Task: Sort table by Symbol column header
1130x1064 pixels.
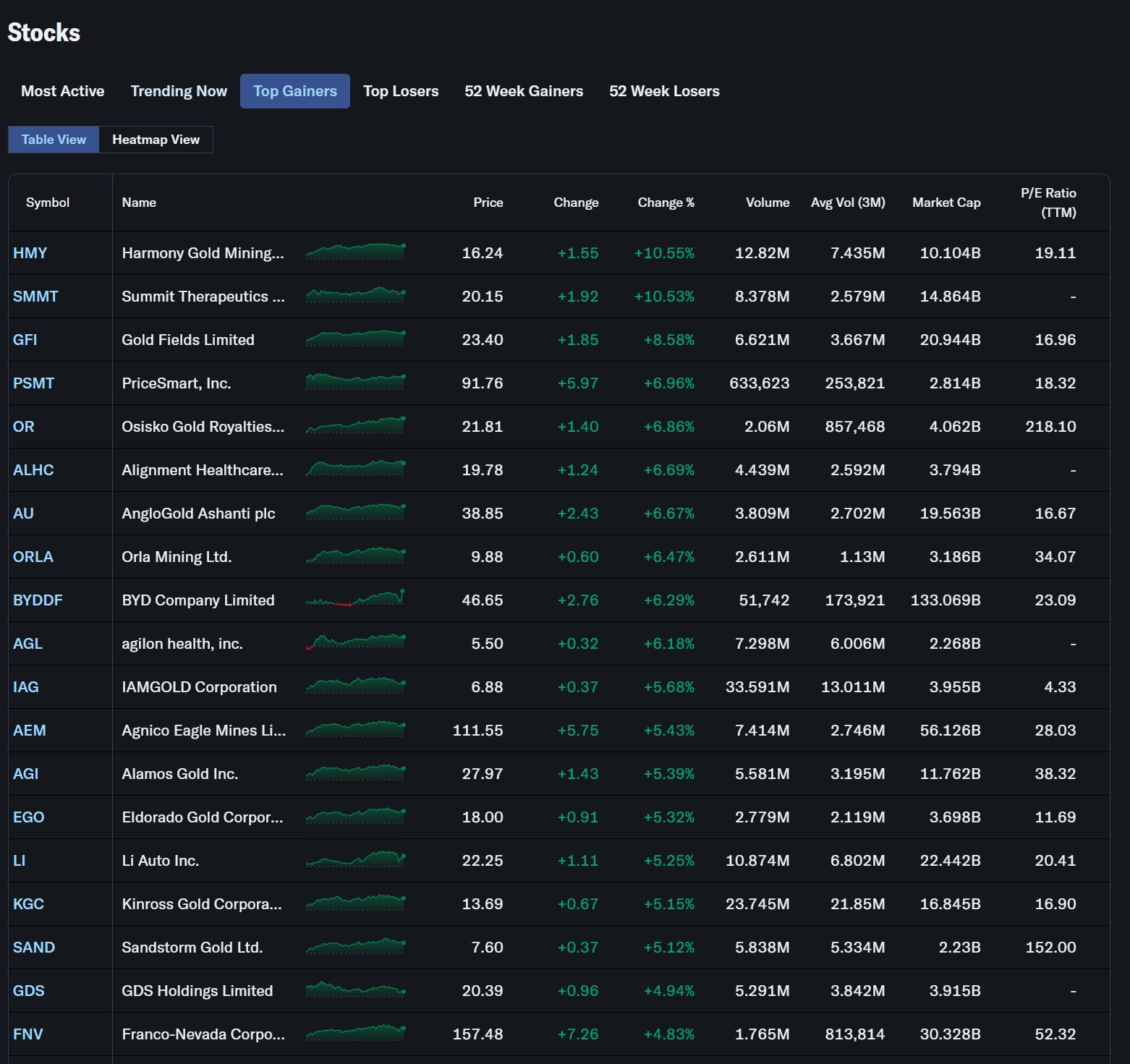Action: point(48,203)
